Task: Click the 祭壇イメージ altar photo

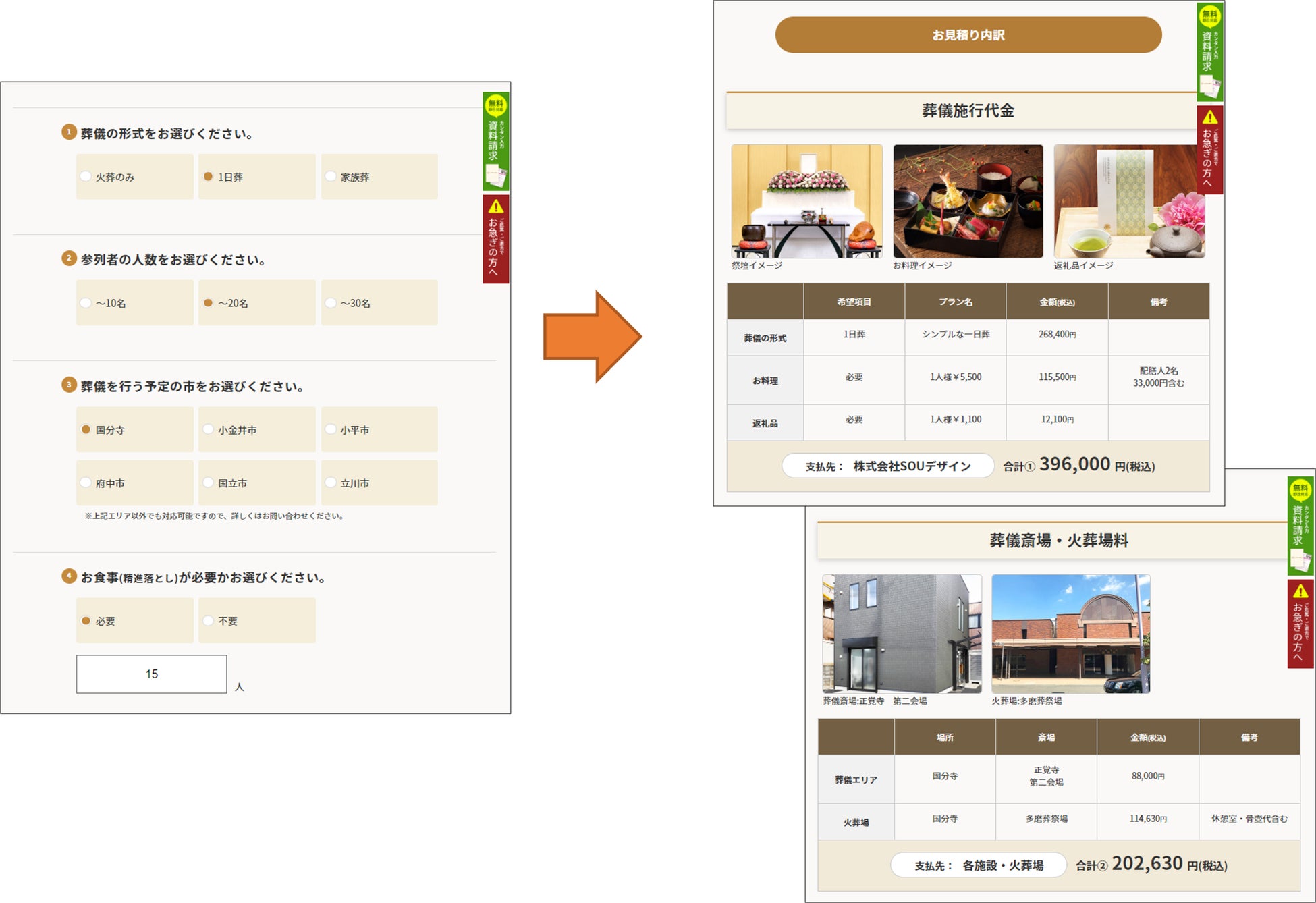Action: click(806, 201)
